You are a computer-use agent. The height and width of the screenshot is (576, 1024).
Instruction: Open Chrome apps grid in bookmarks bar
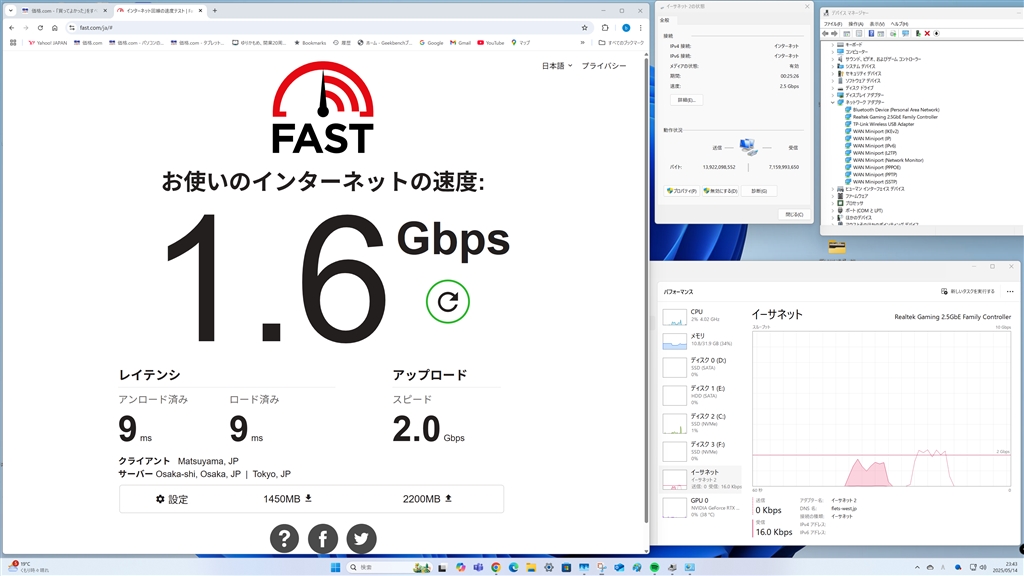coord(13,42)
